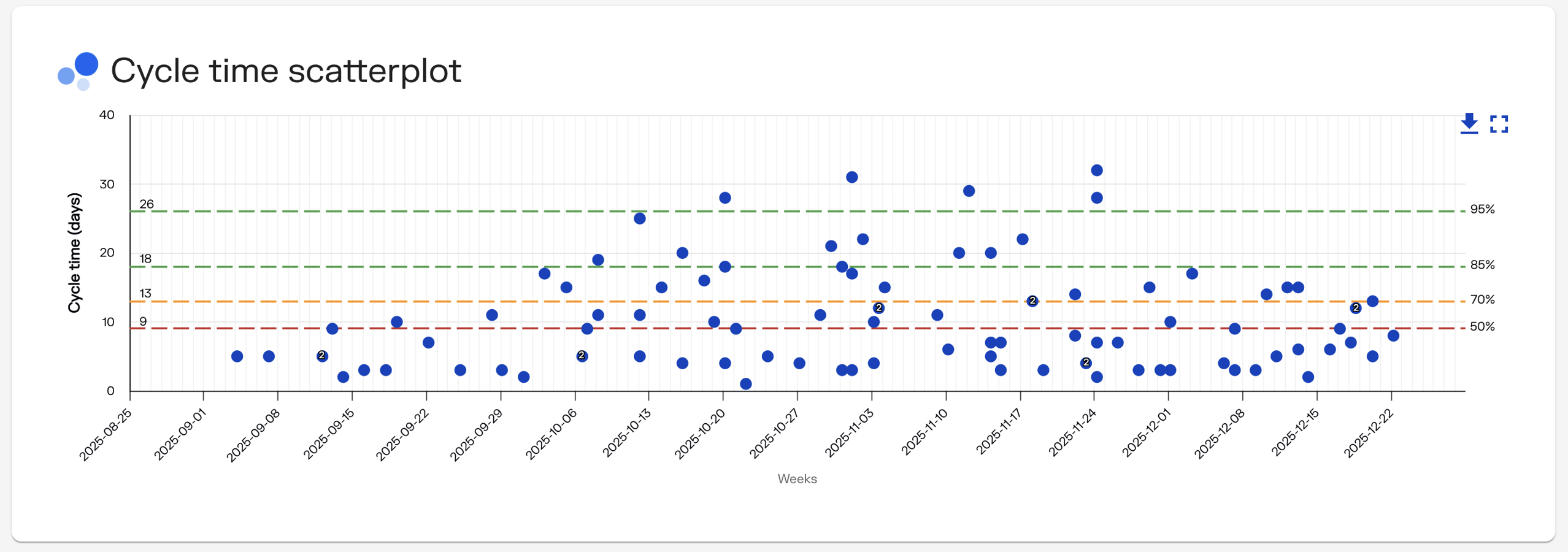
Task: Select the 29-day dot near 2025-11-10
Action: [969, 190]
